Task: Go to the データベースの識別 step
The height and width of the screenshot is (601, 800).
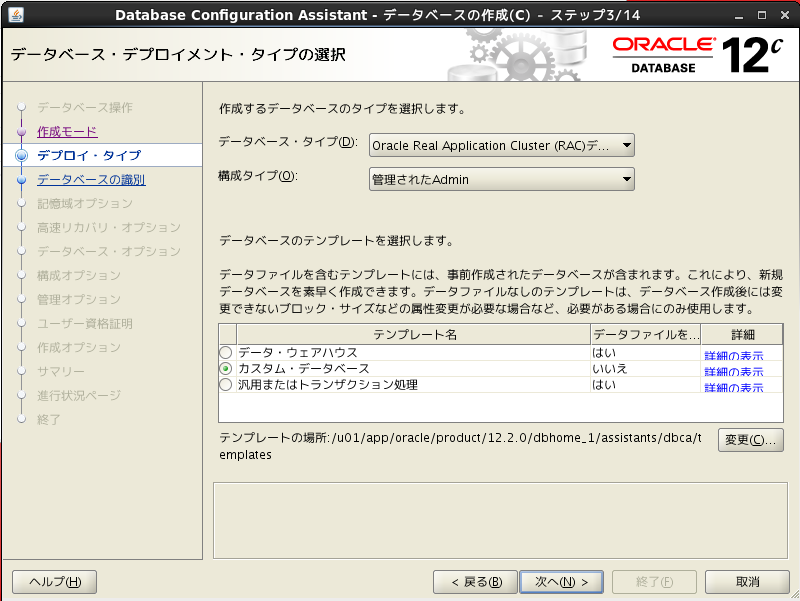Action: [91, 180]
